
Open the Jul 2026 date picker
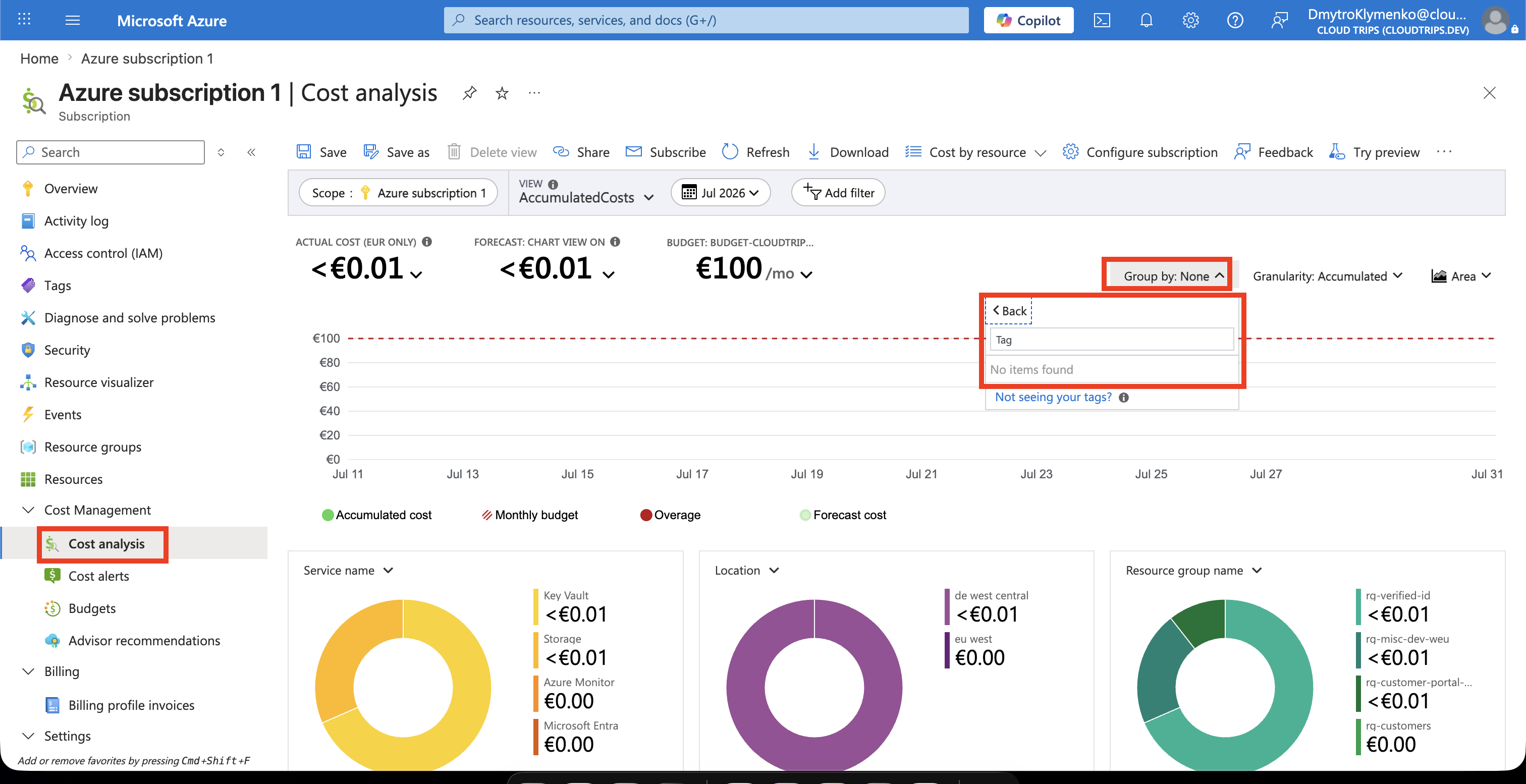pyautogui.click(x=720, y=192)
